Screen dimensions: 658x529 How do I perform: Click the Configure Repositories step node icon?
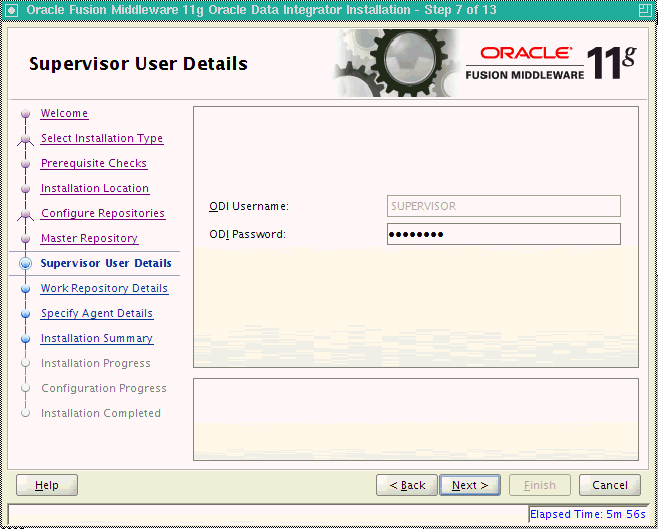26,214
